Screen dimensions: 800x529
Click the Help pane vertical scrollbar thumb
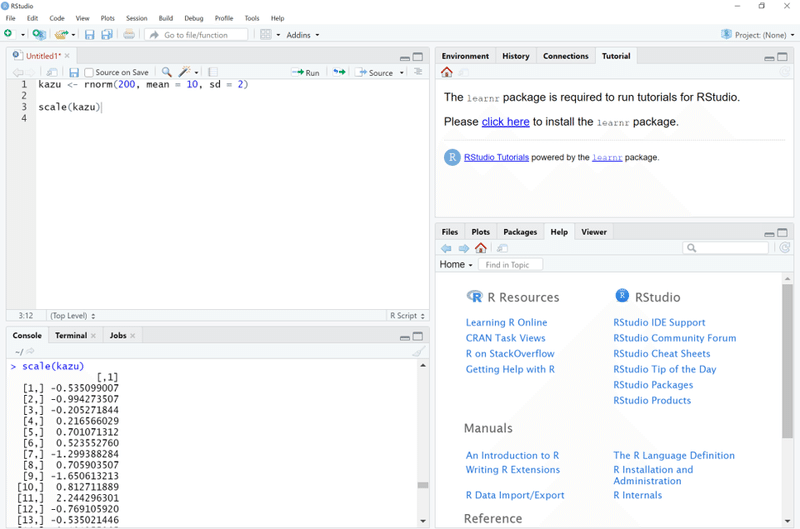[x=787, y=361]
